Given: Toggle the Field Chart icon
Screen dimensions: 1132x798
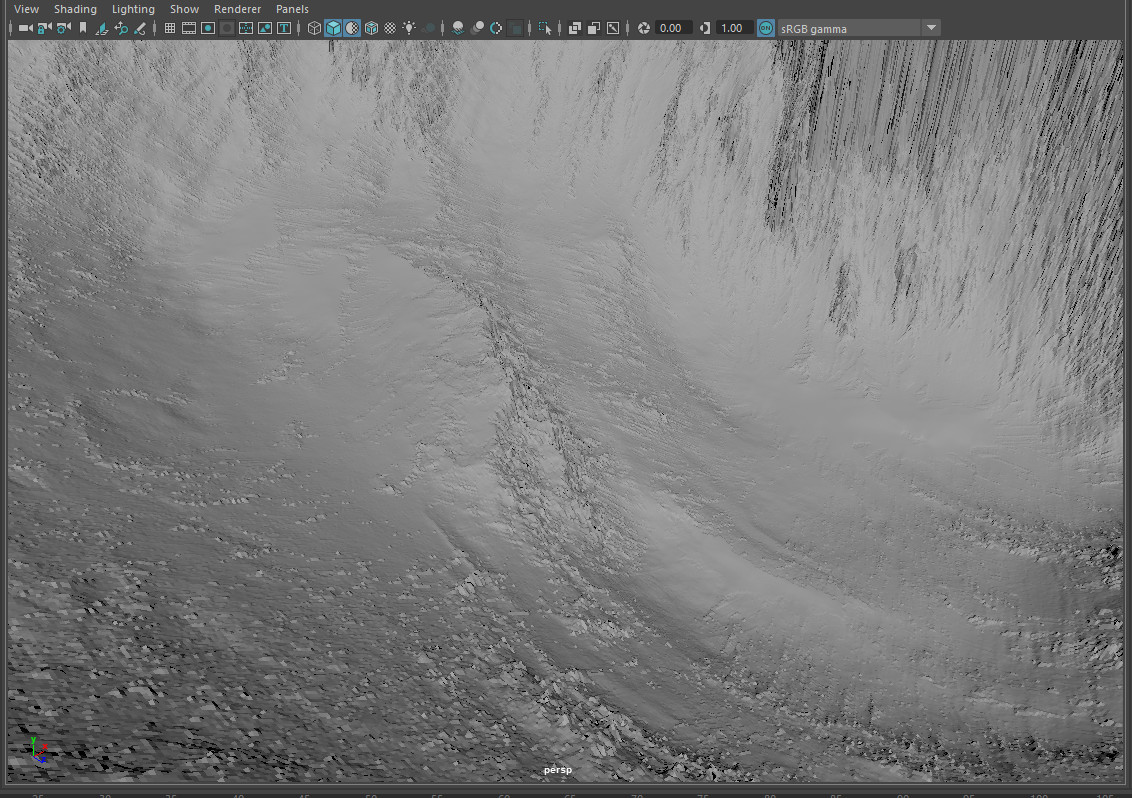Looking at the screenshot, I should click(x=245, y=28).
